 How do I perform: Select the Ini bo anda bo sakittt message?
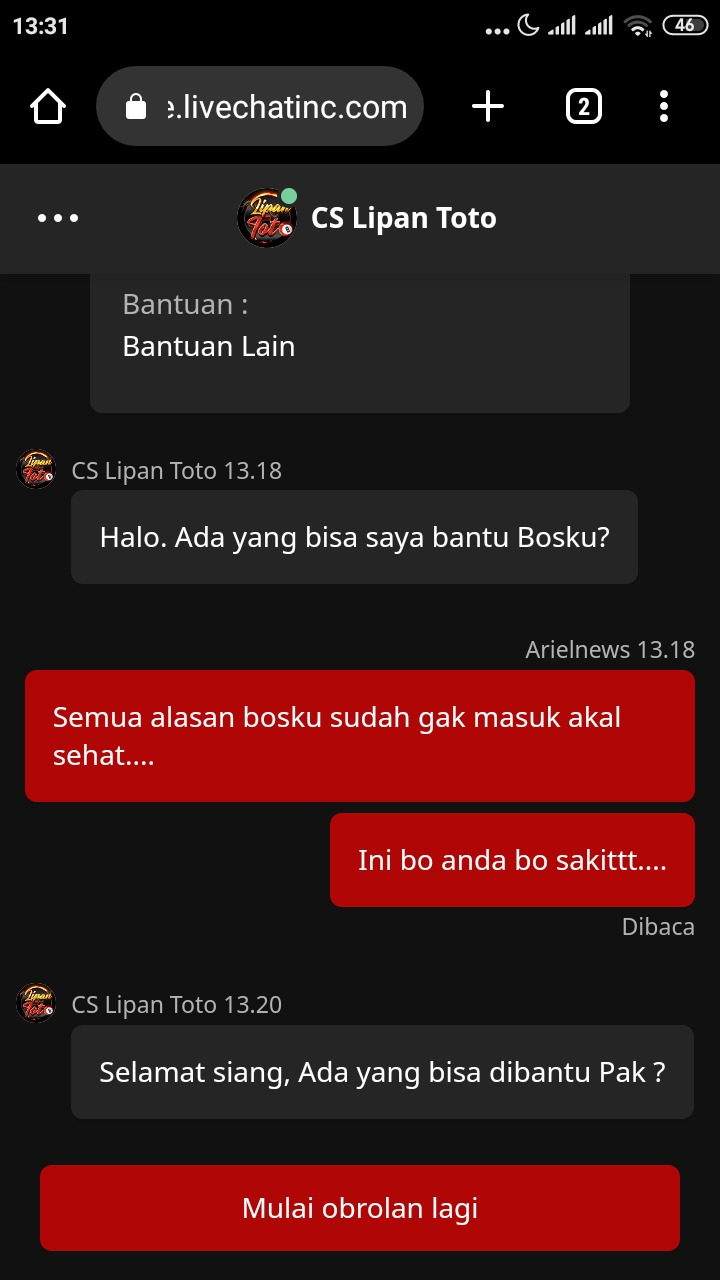click(x=512, y=860)
